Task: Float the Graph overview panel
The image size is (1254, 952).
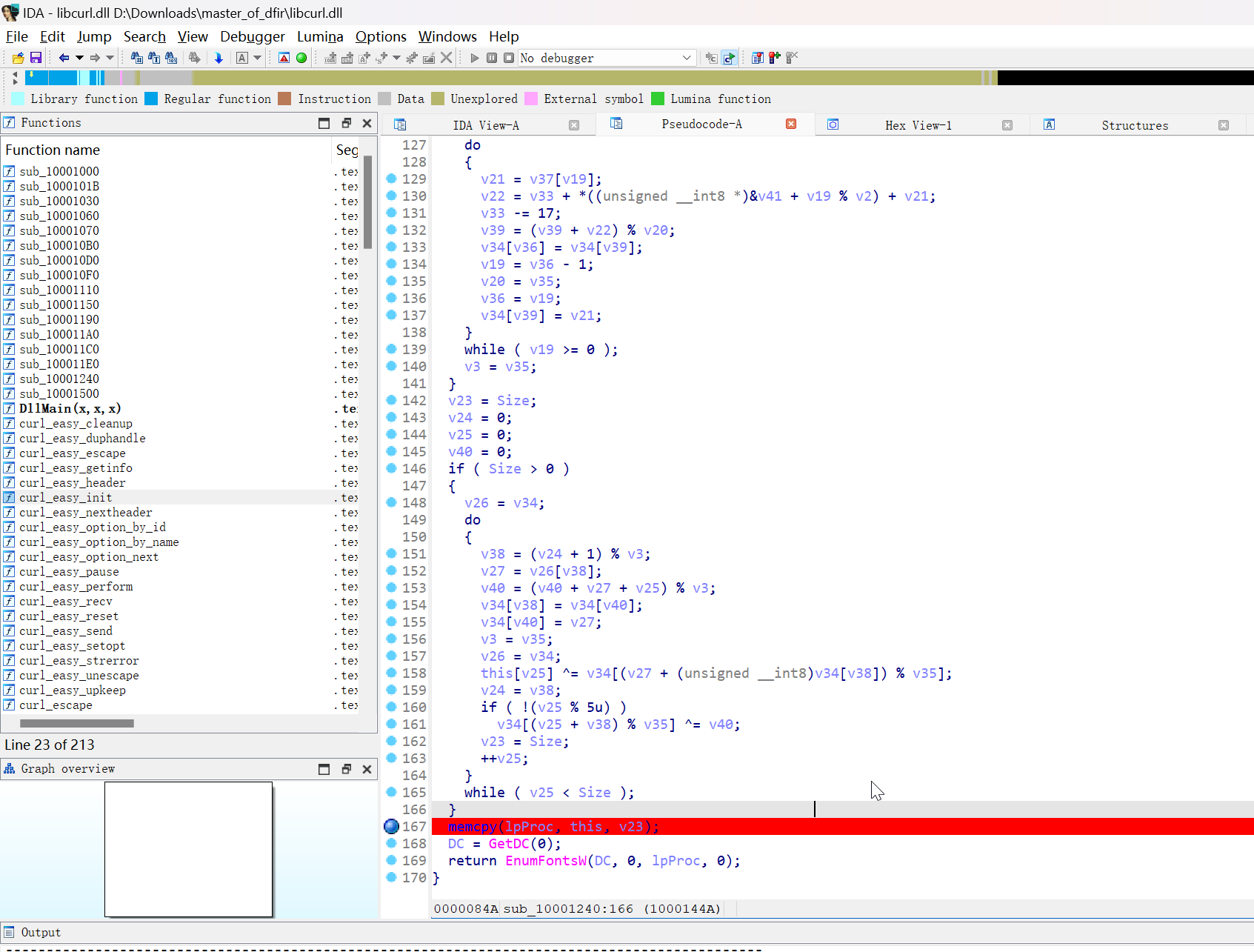Action: [346, 769]
